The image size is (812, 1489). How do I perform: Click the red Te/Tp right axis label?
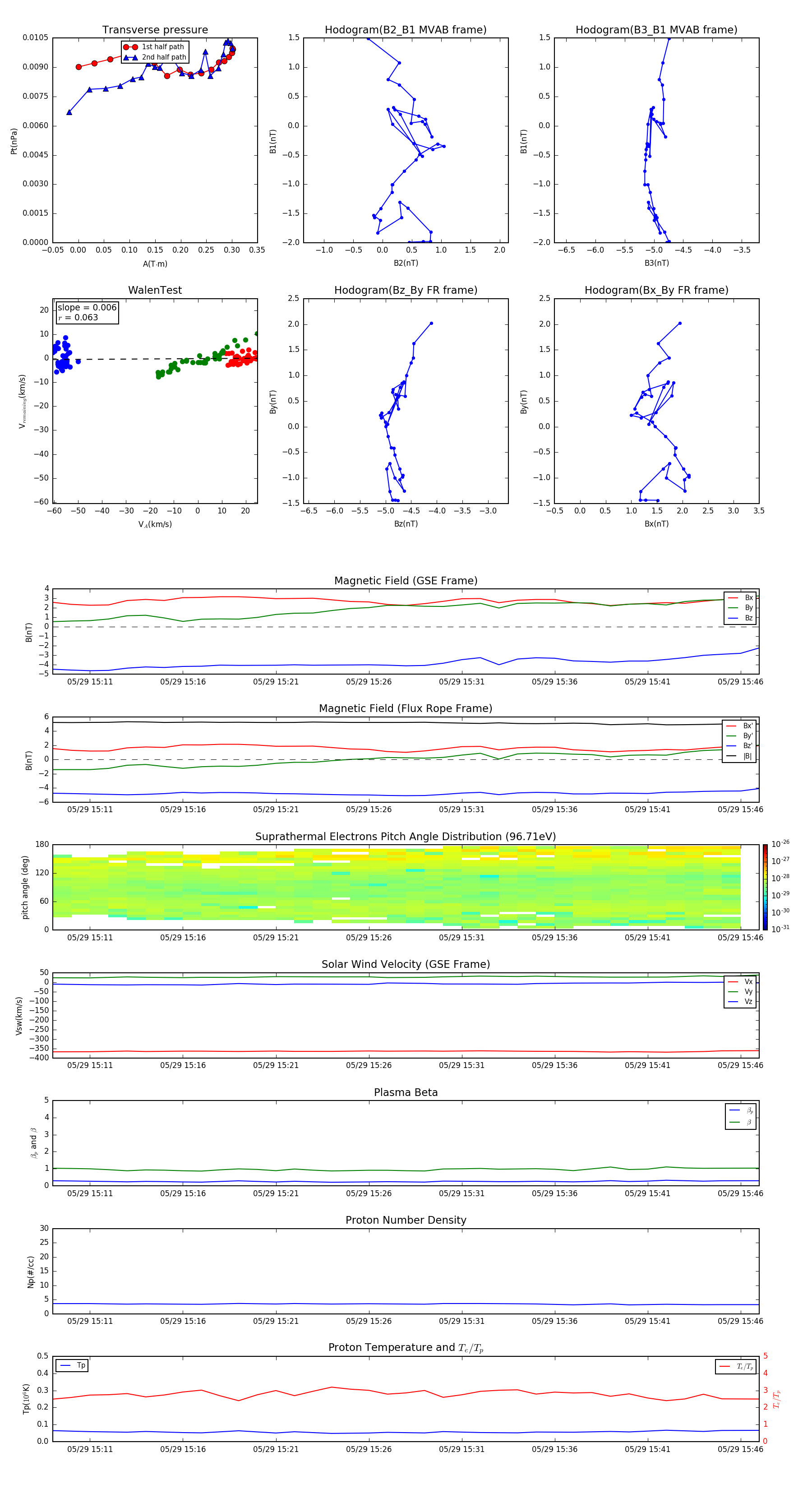click(776, 1399)
